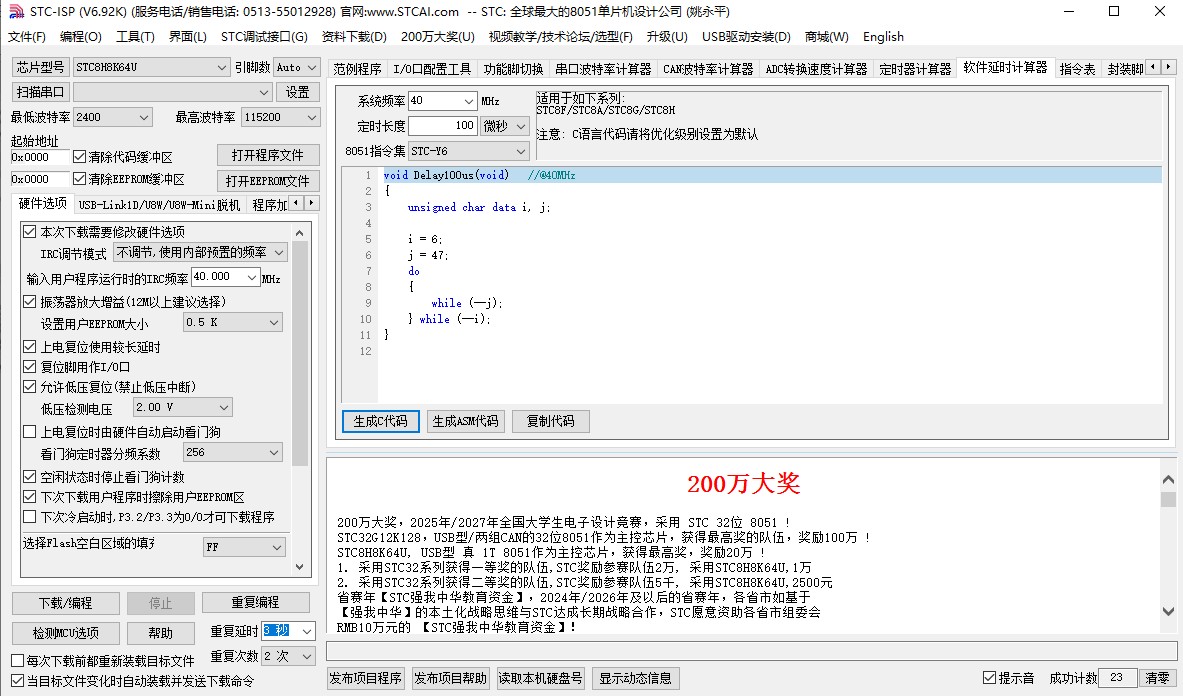The height and width of the screenshot is (696, 1183).
Task: Toggle 下次下载用户程序时擦除用户EEPROM区
Action: (x=29, y=497)
